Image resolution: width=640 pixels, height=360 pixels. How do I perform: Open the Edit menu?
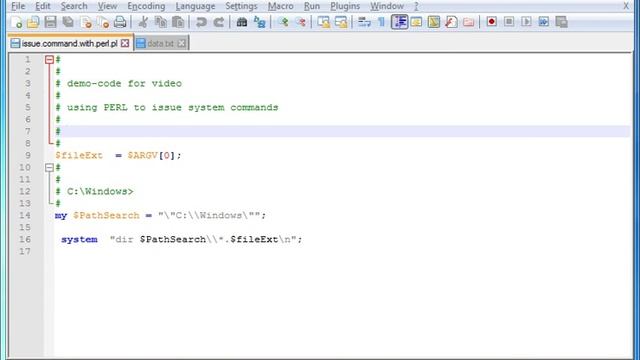pos(42,6)
